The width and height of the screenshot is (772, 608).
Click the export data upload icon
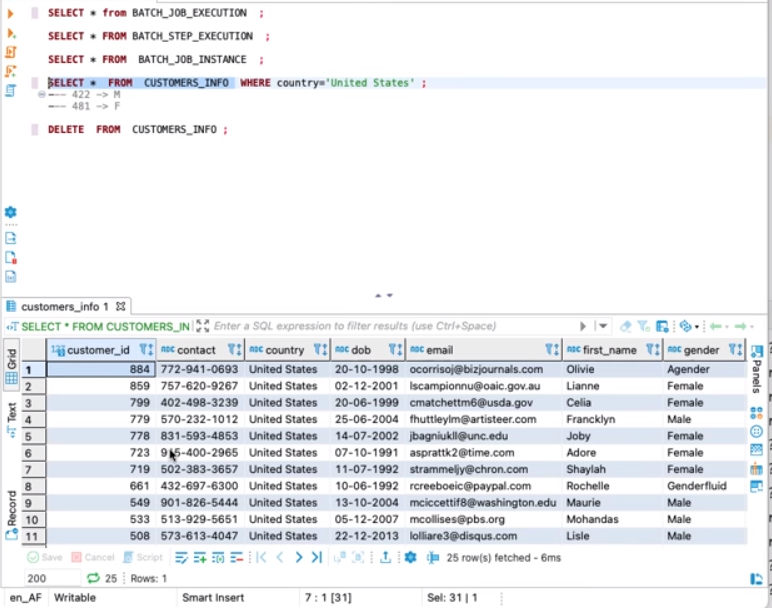[x=386, y=557]
